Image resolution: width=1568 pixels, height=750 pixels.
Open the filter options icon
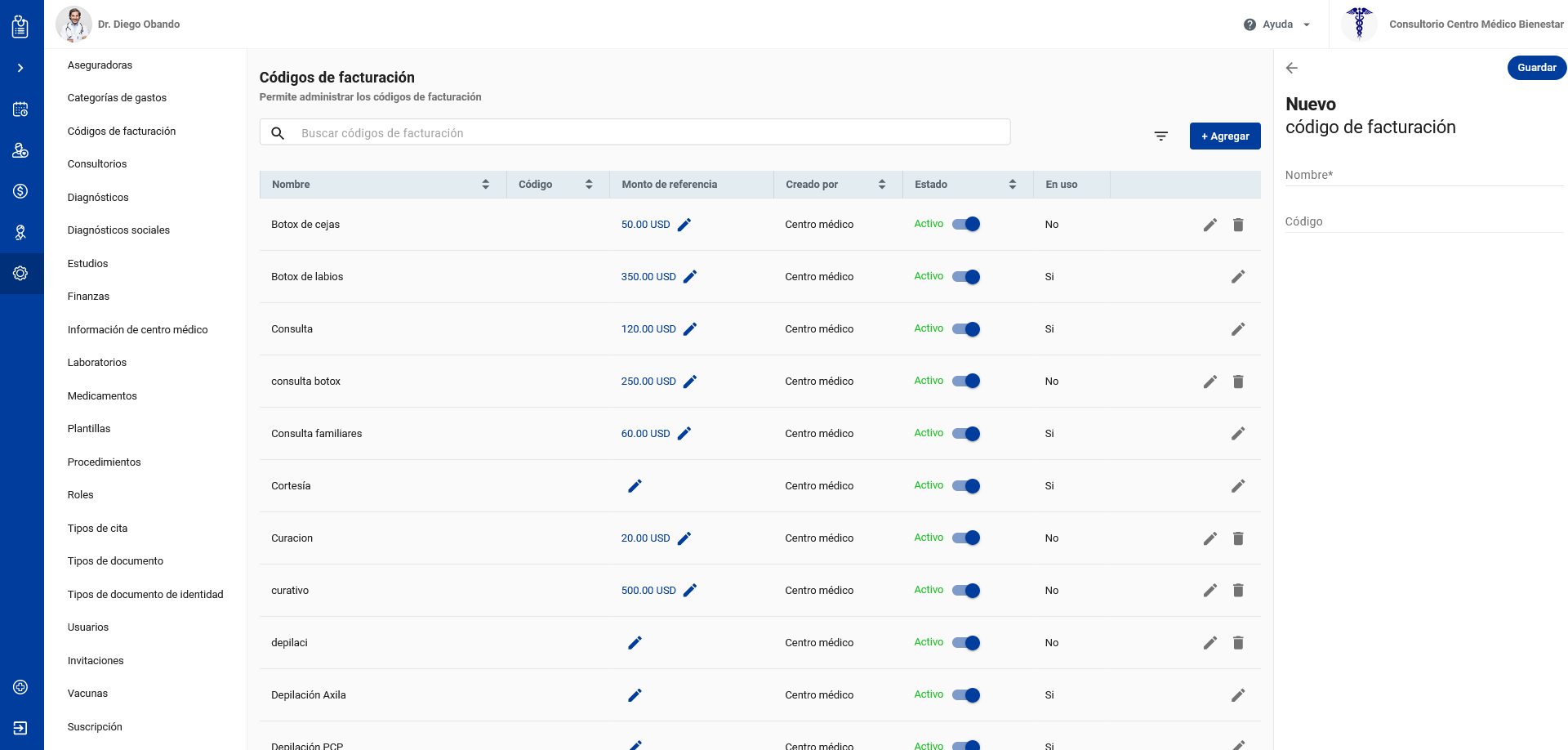pyautogui.click(x=1160, y=136)
